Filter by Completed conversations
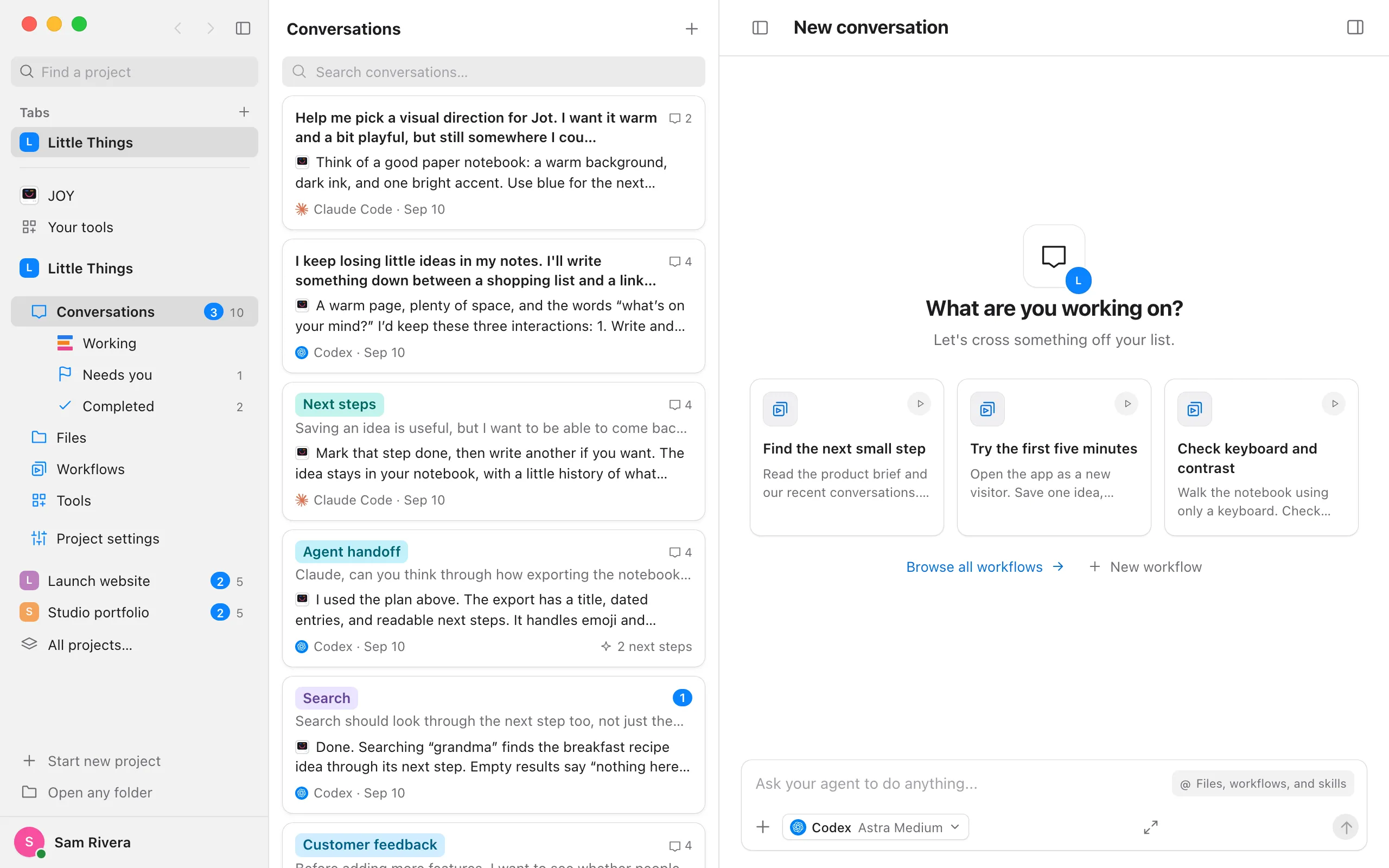This screenshot has width=1389, height=868. click(x=135, y=406)
